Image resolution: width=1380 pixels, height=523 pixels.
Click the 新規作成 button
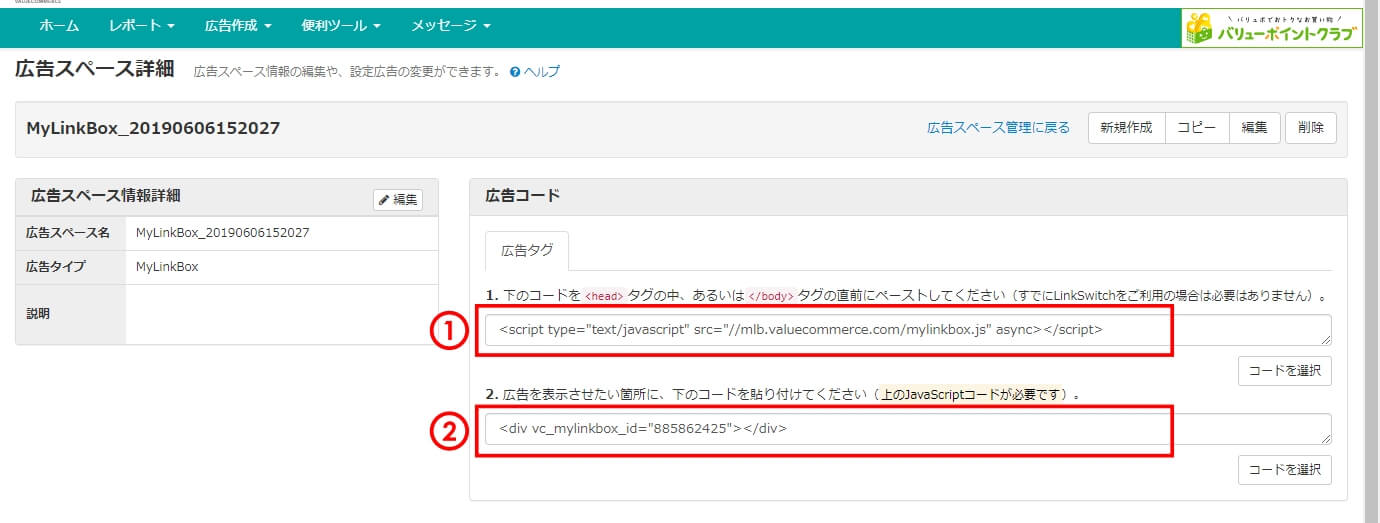[1126, 128]
